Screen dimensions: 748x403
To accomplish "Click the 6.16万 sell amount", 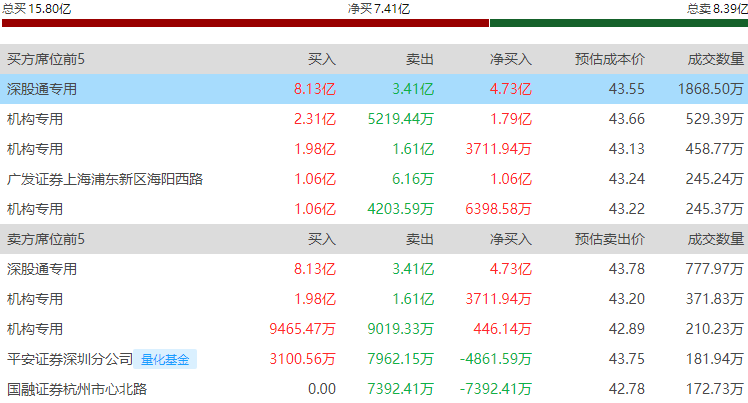I will pyautogui.click(x=413, y=179).
